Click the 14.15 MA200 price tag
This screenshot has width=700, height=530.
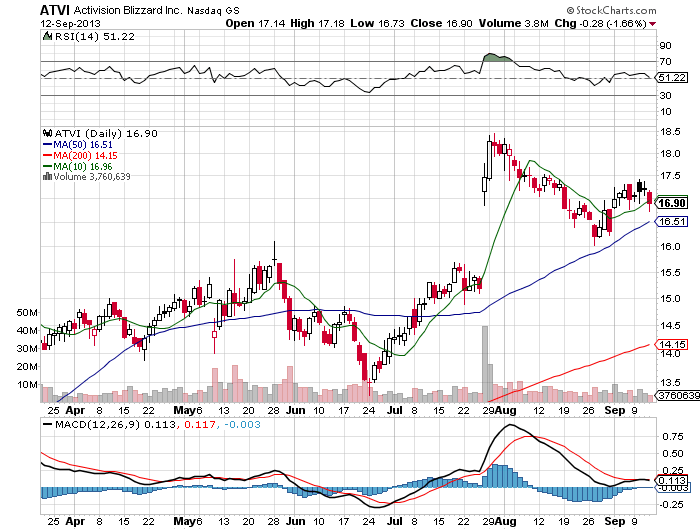671,344
